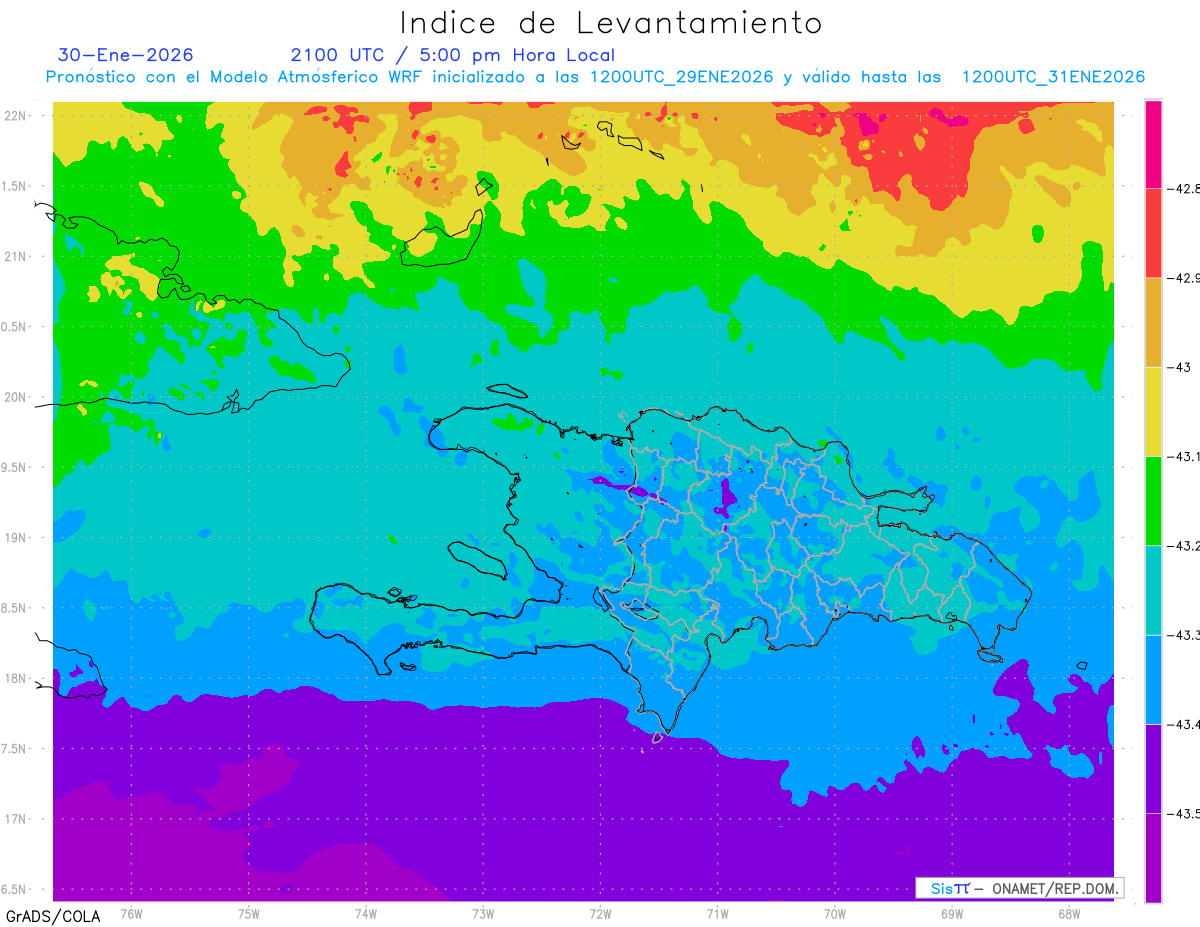Click the '68W' longitude label
1200x927 pixels.
coord(1069,913)
